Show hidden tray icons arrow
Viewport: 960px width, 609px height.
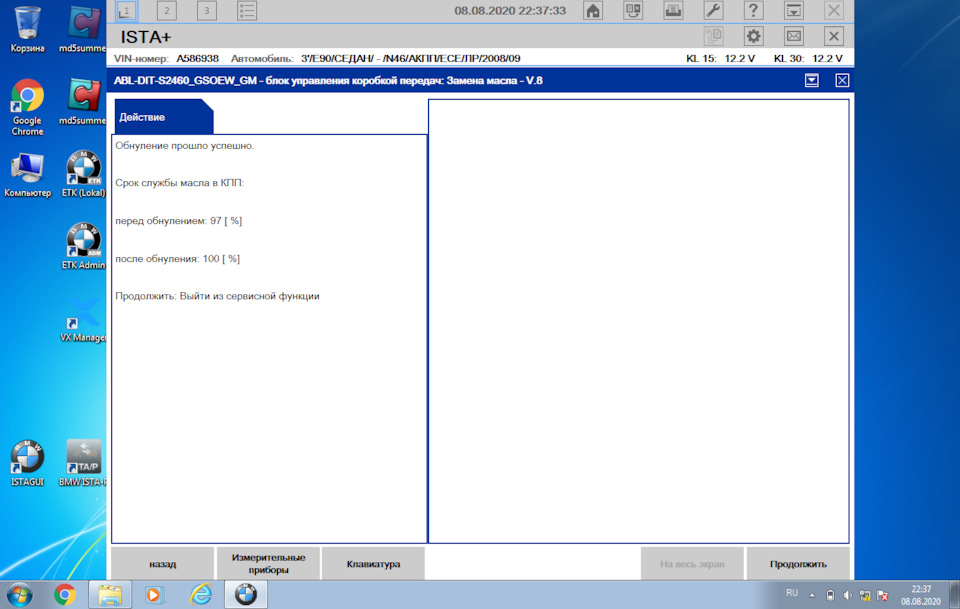(812, 595)
